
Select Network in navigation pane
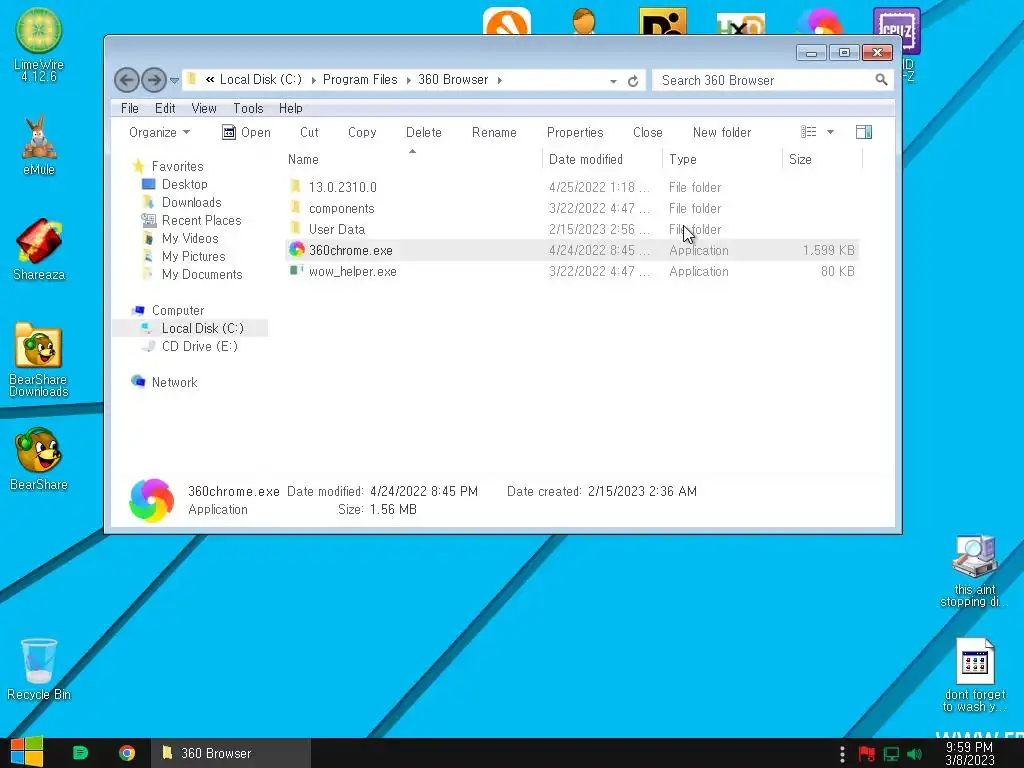[174, 382]
